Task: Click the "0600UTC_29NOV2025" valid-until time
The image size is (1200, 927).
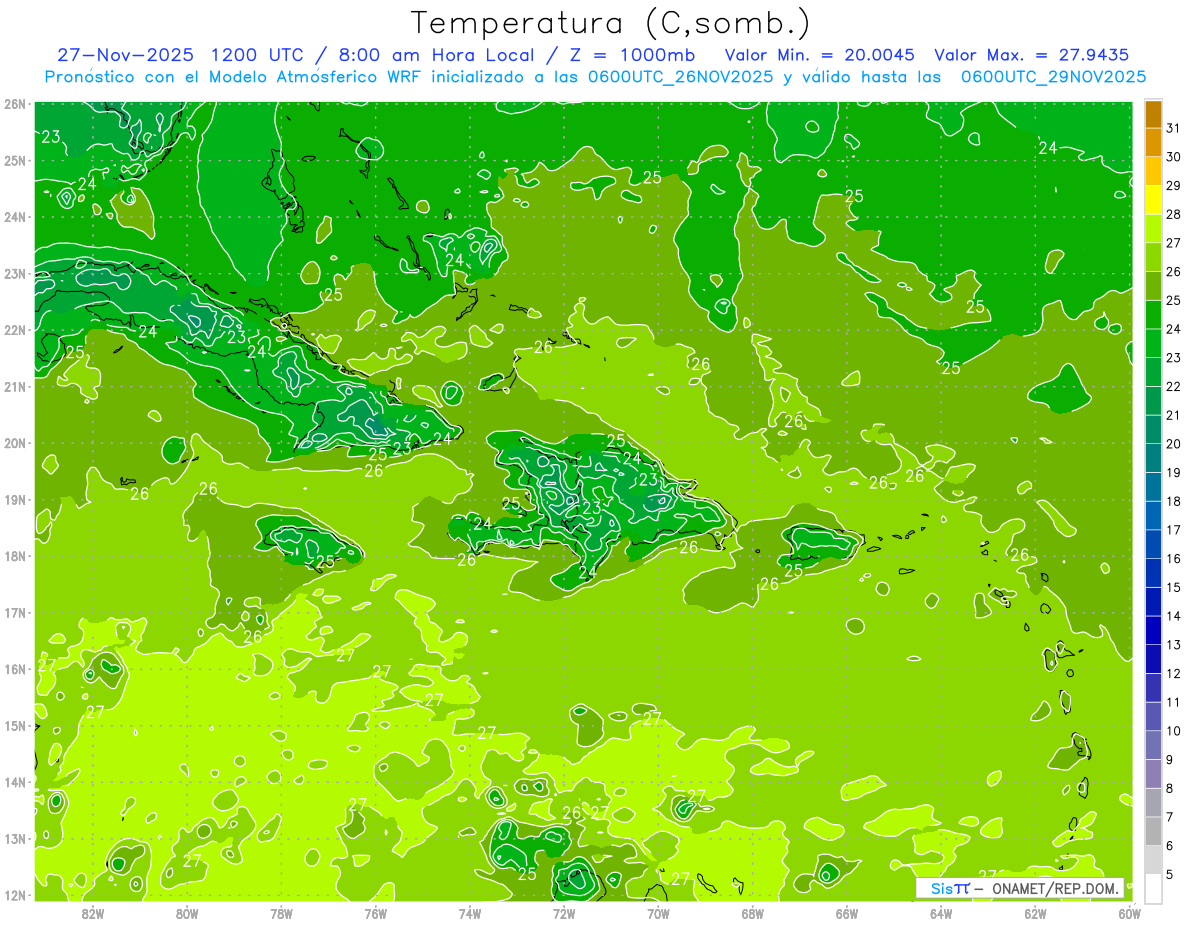Action: coord(1053,76)
